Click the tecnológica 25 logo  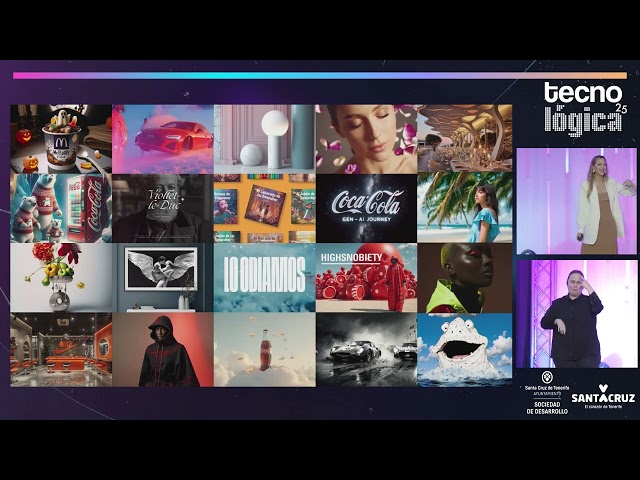click(x=585, y=107)
